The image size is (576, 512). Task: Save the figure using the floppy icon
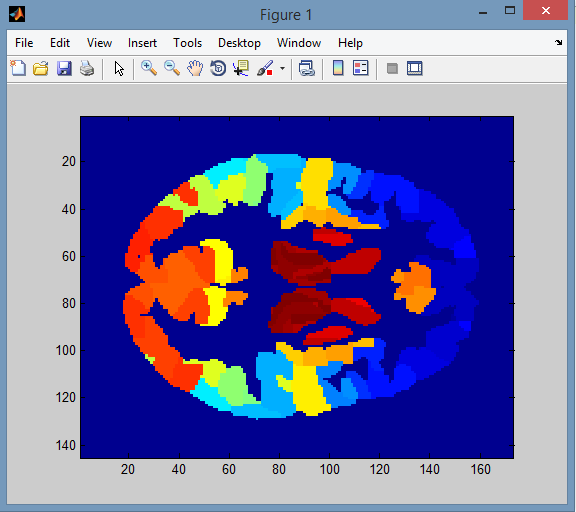(64, 68)
